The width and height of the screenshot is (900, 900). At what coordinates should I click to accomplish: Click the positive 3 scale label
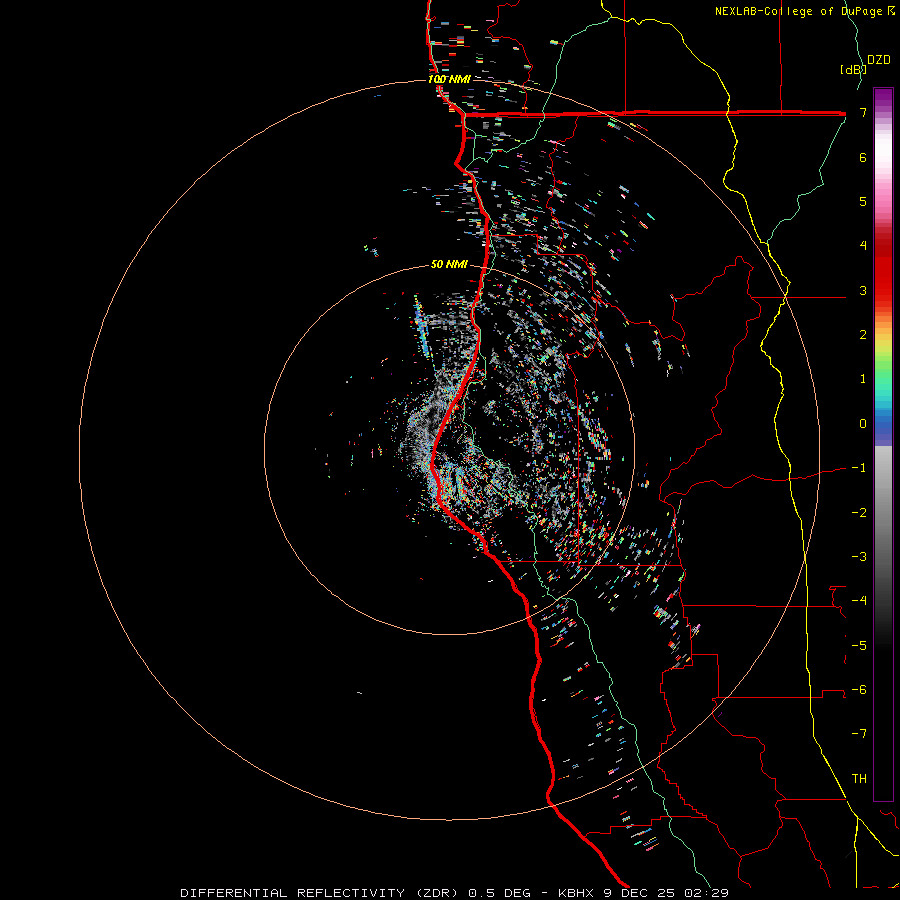click(x=863, y=290)
